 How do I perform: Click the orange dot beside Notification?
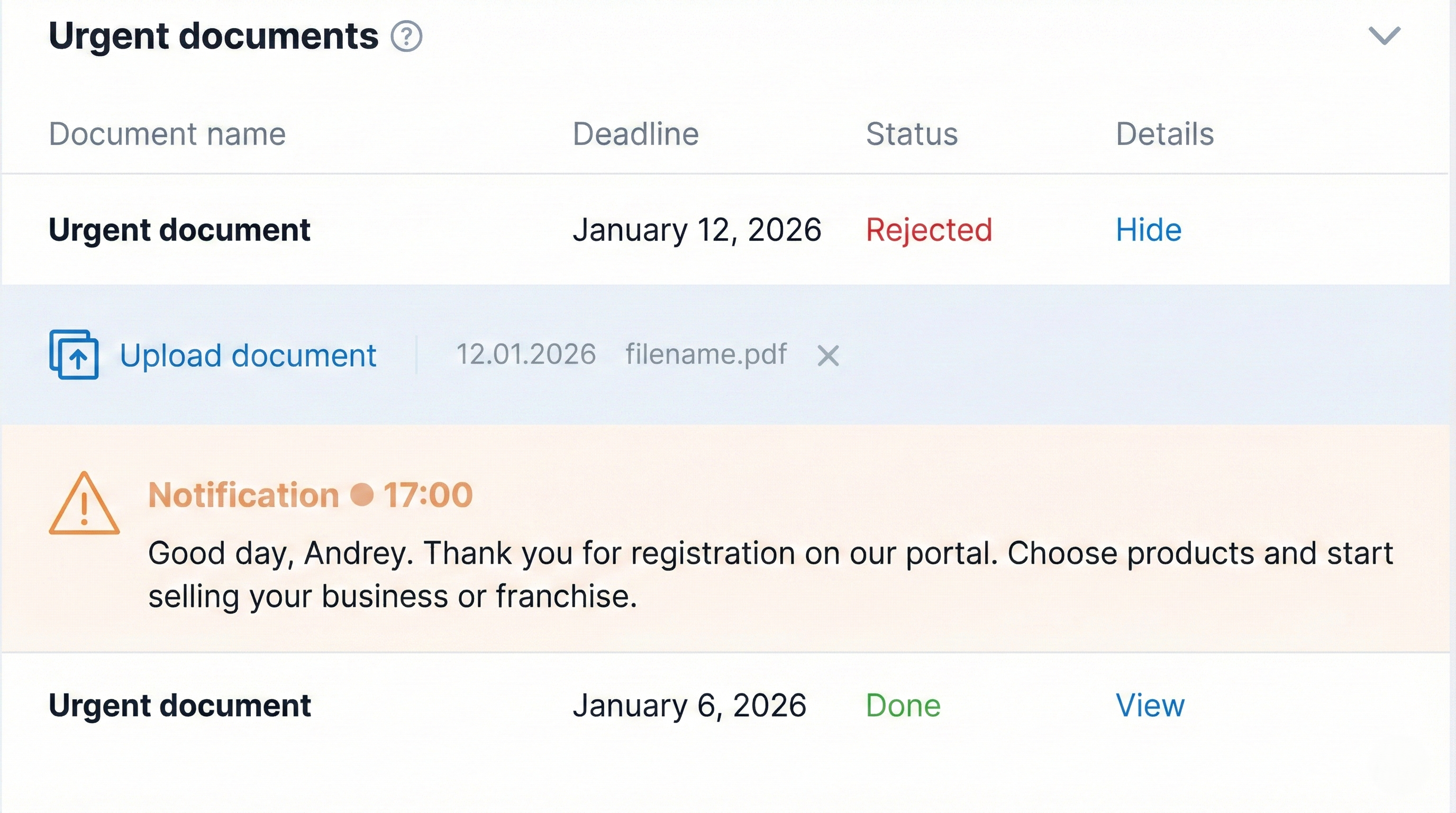[362, 495]
